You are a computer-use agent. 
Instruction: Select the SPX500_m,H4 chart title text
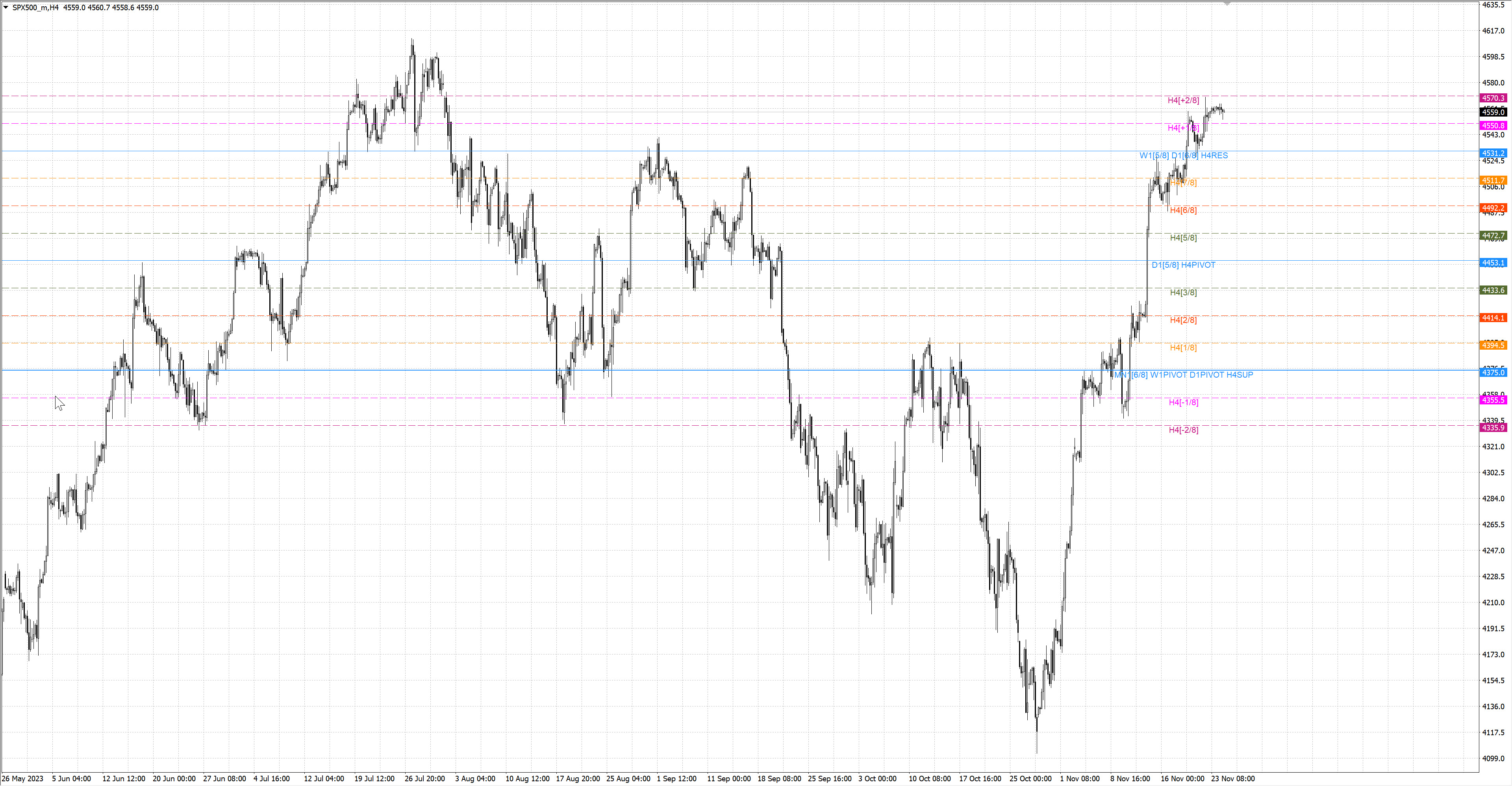click(x=35, y=7)
